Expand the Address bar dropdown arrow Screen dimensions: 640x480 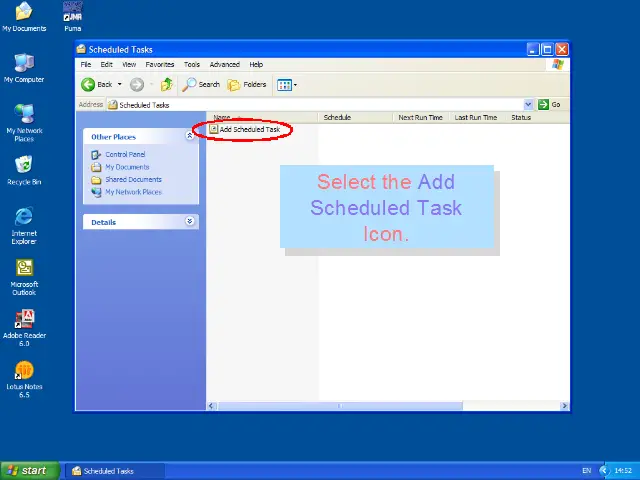click(x=528, y=104)
